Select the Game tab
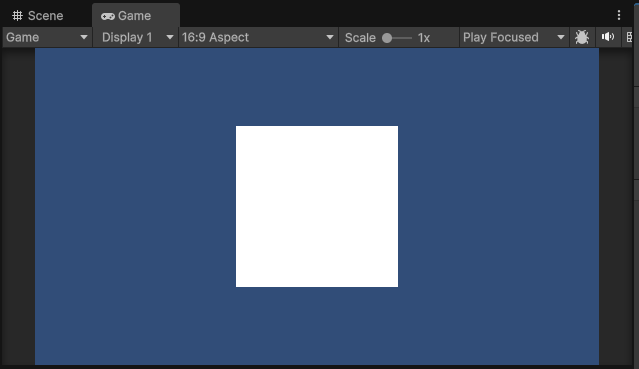Screen dimensions: 639x369 point(136,16)
